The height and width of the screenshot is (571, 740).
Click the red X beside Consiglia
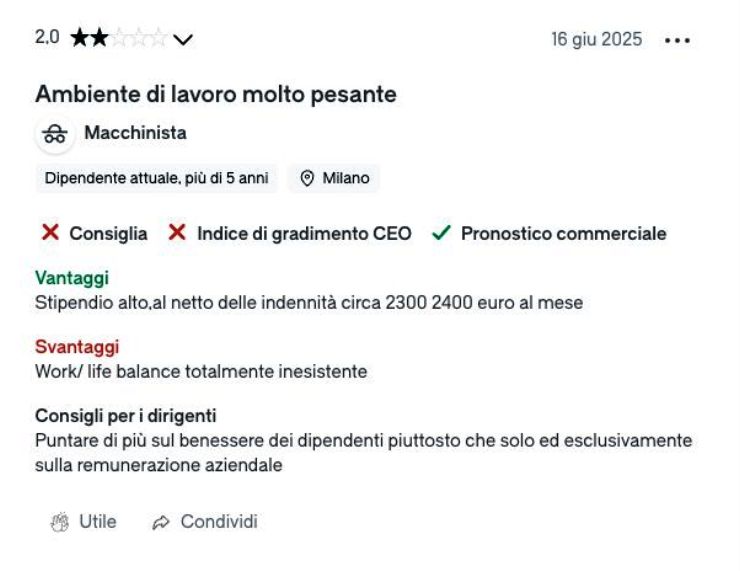tap(50, 233)
